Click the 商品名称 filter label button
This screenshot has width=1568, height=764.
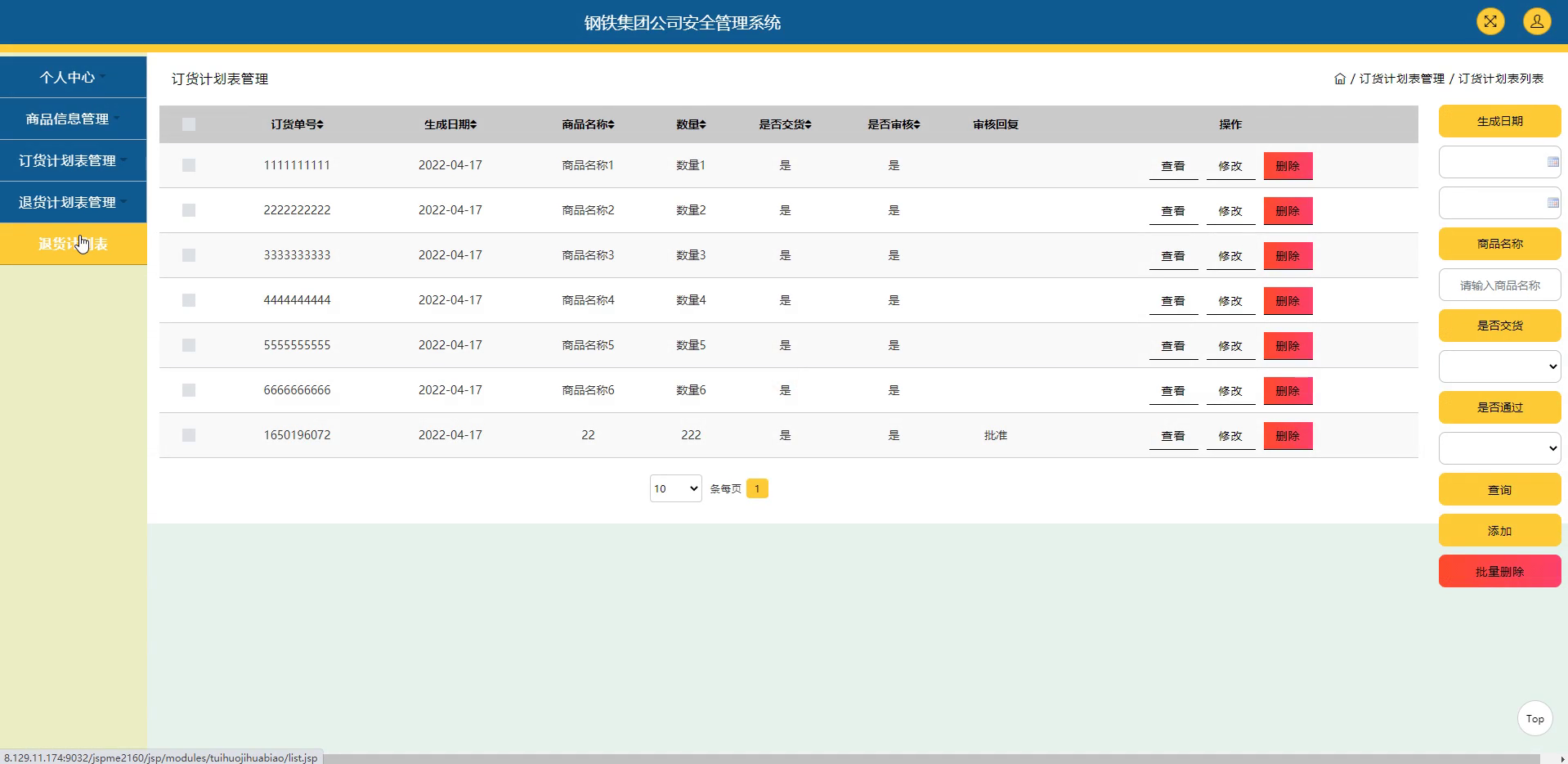pos(1499,244)
